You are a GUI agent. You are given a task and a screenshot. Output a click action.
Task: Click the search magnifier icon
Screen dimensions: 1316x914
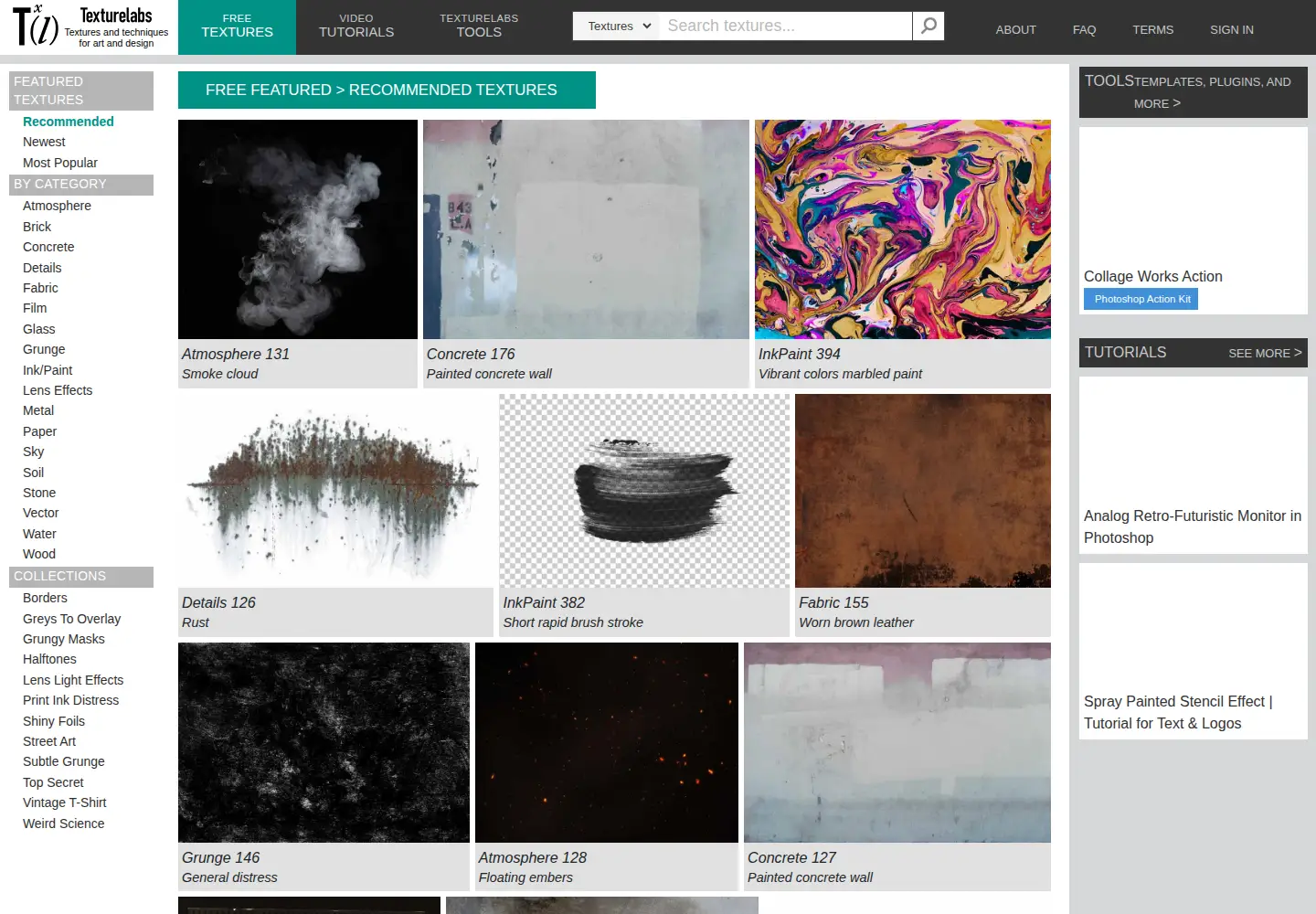(929, 26)
